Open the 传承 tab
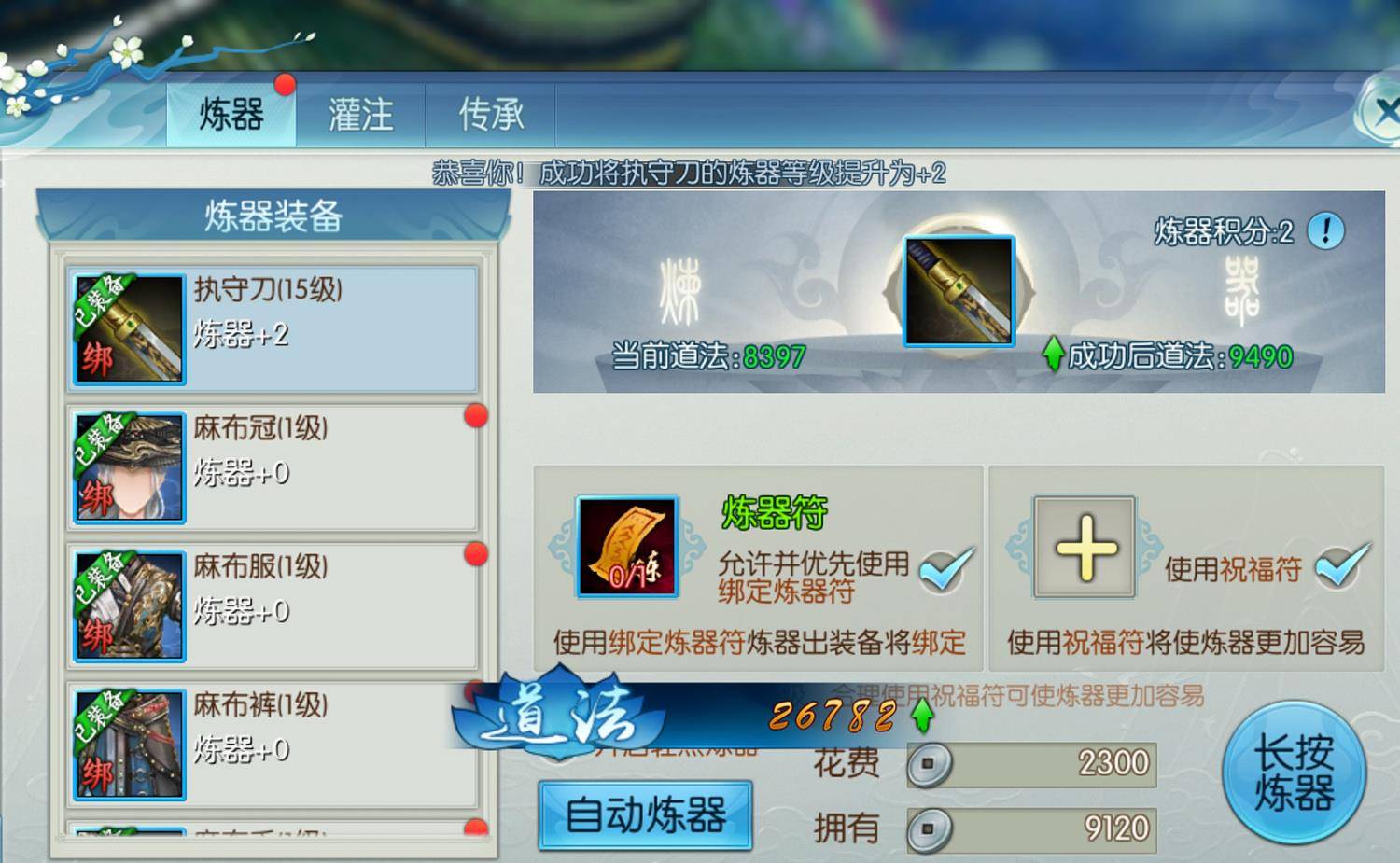 point(491,115)
